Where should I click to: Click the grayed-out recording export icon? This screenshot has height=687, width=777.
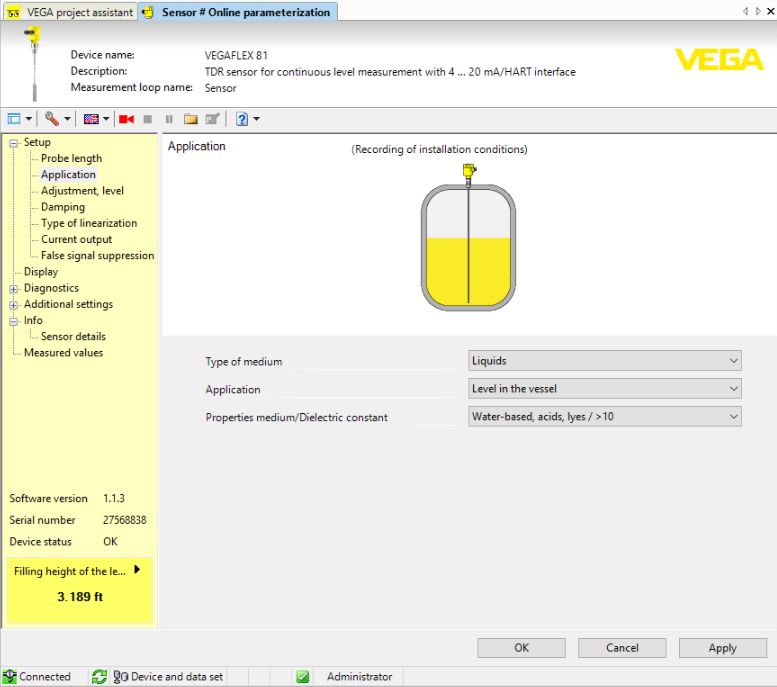point(212,119)
